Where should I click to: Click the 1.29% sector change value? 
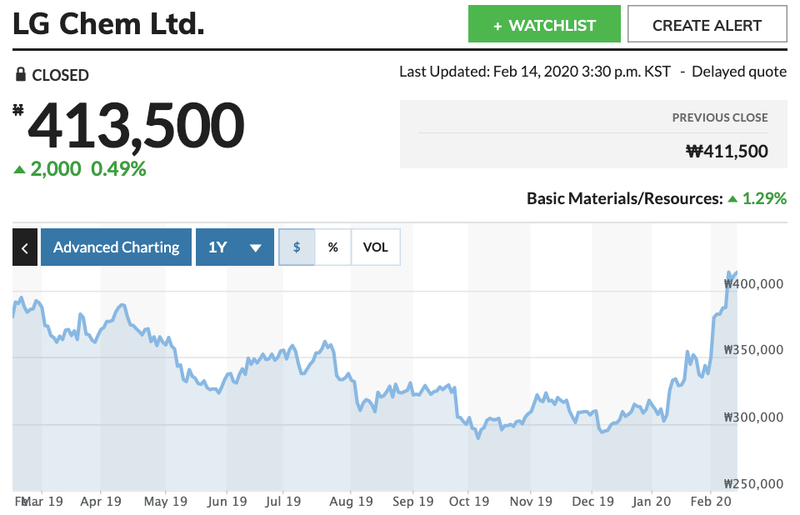(764, 198)
